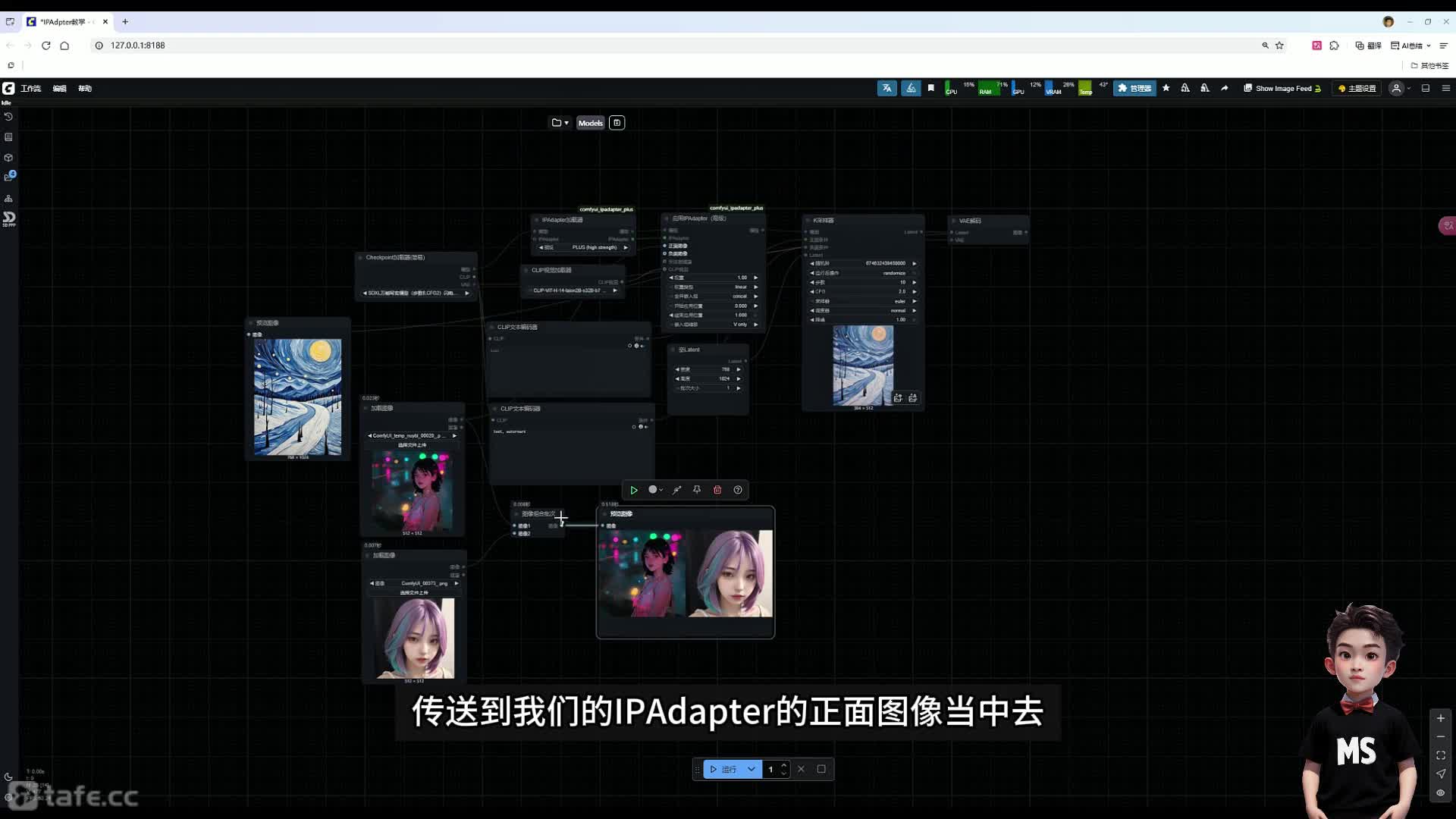Click the star favorites icon in toolbar
This screenshot has height=819, width=1456.
[x=1166, y=89]
